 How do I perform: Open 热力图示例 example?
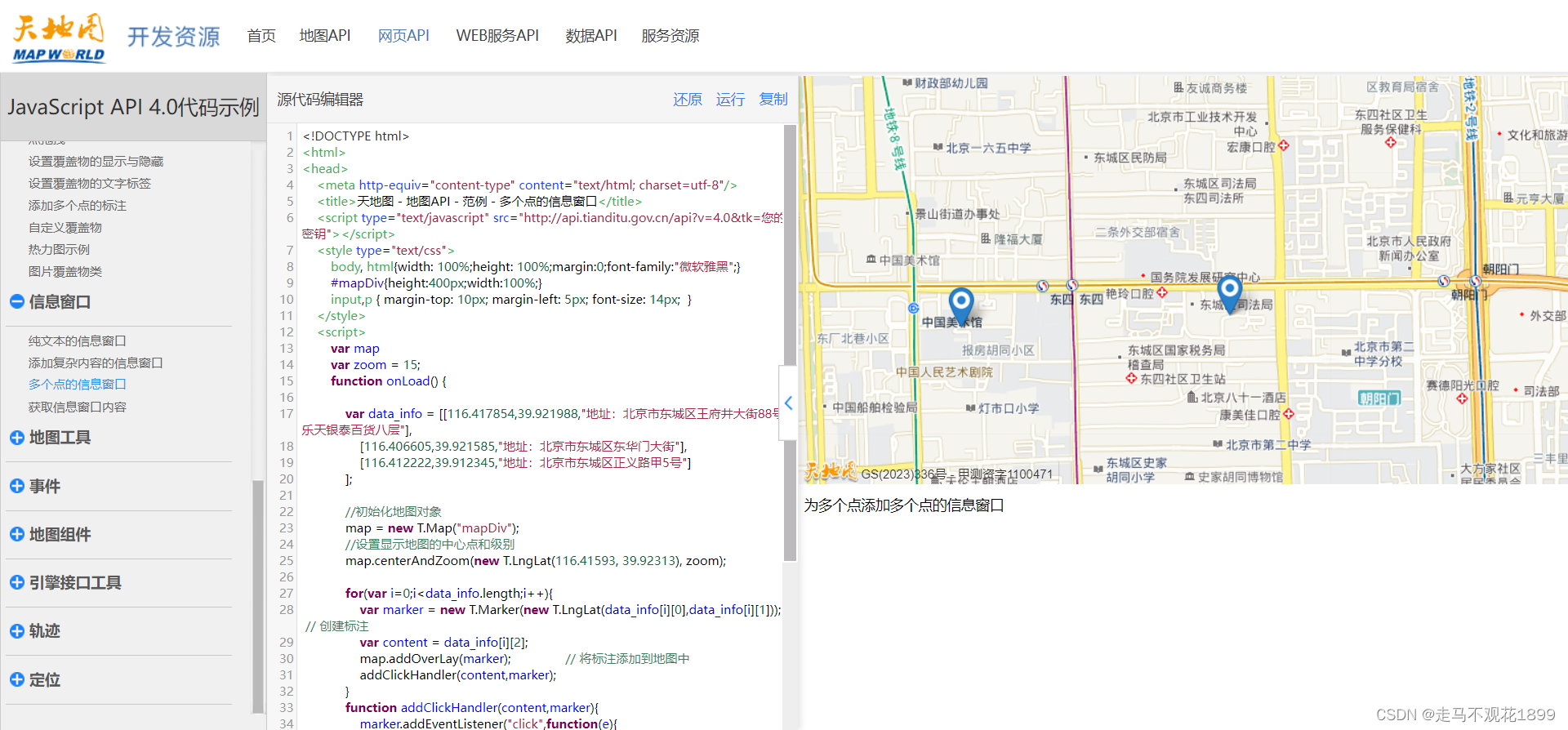click(60, 250)
